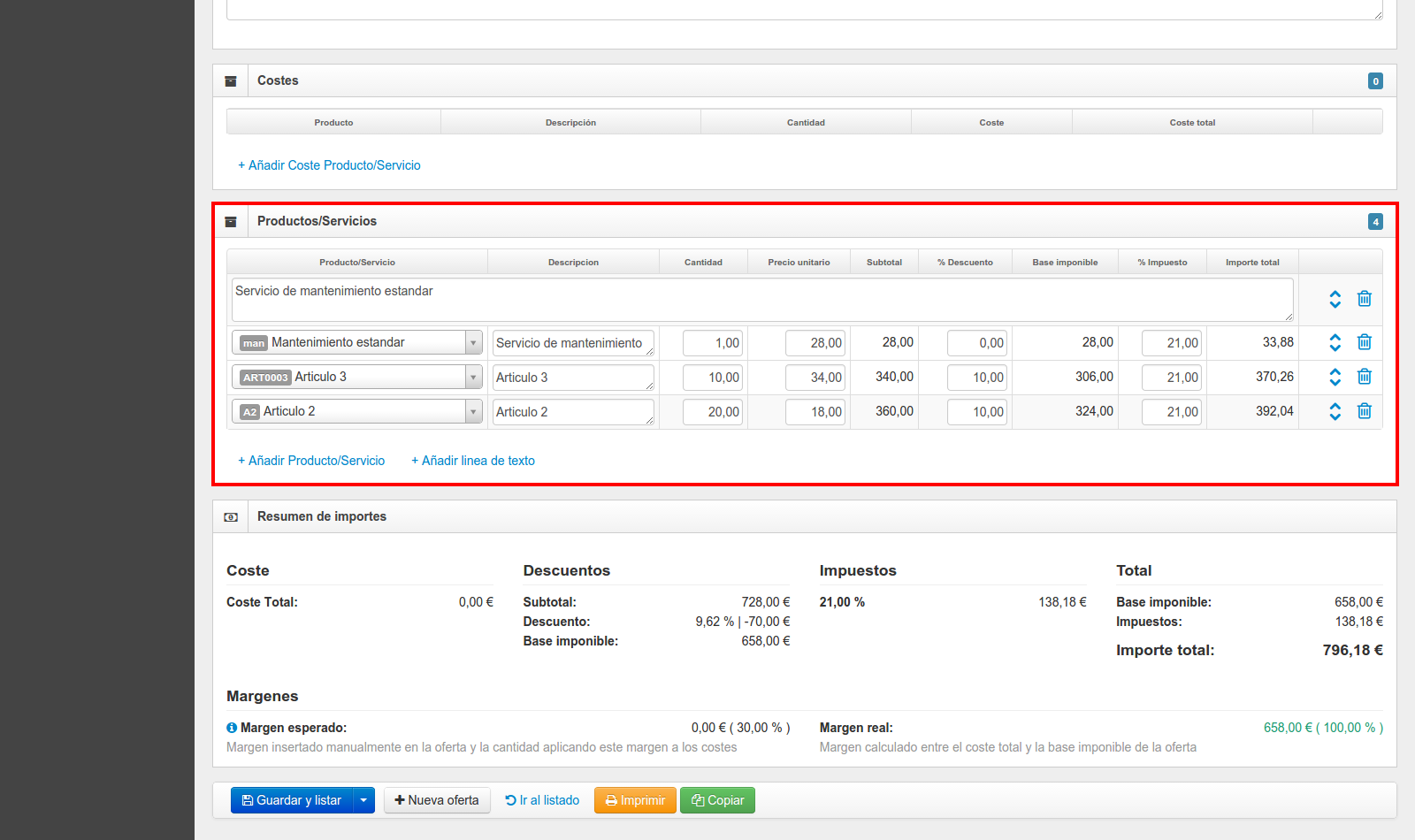Click the unit price field showing 34,00
The width and height of the screenshot is (1415, 840).
coord(815,378)
